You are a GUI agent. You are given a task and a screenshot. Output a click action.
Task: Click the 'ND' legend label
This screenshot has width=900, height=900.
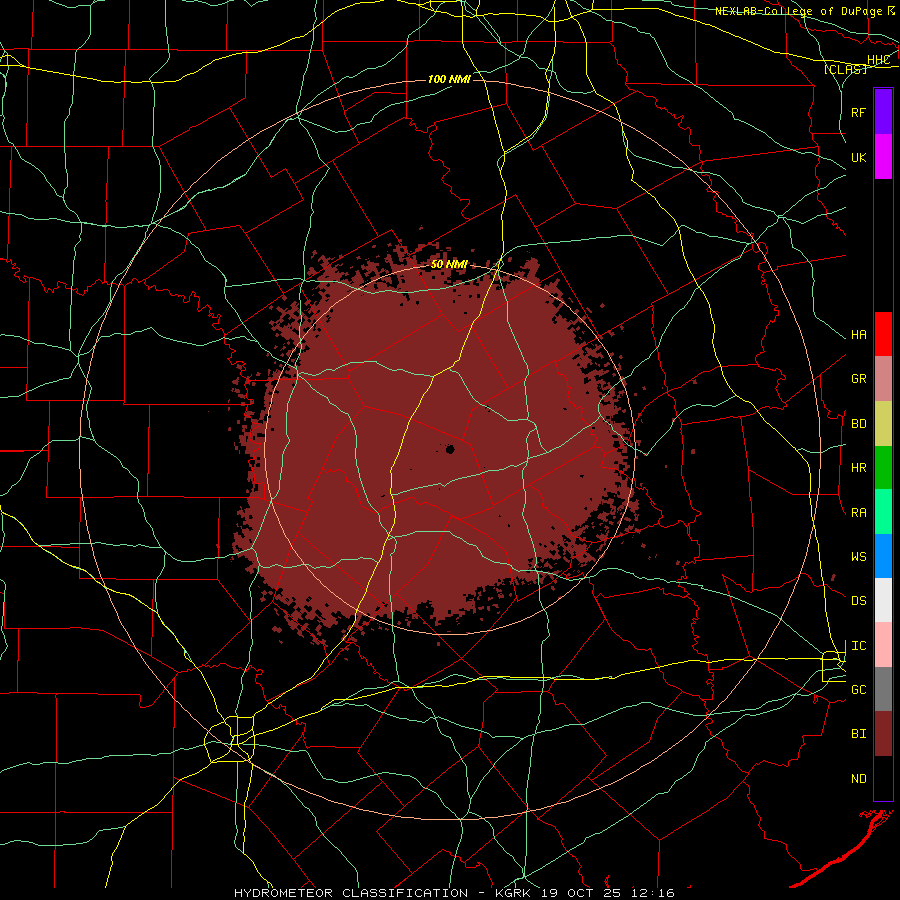tap(859, 779)
